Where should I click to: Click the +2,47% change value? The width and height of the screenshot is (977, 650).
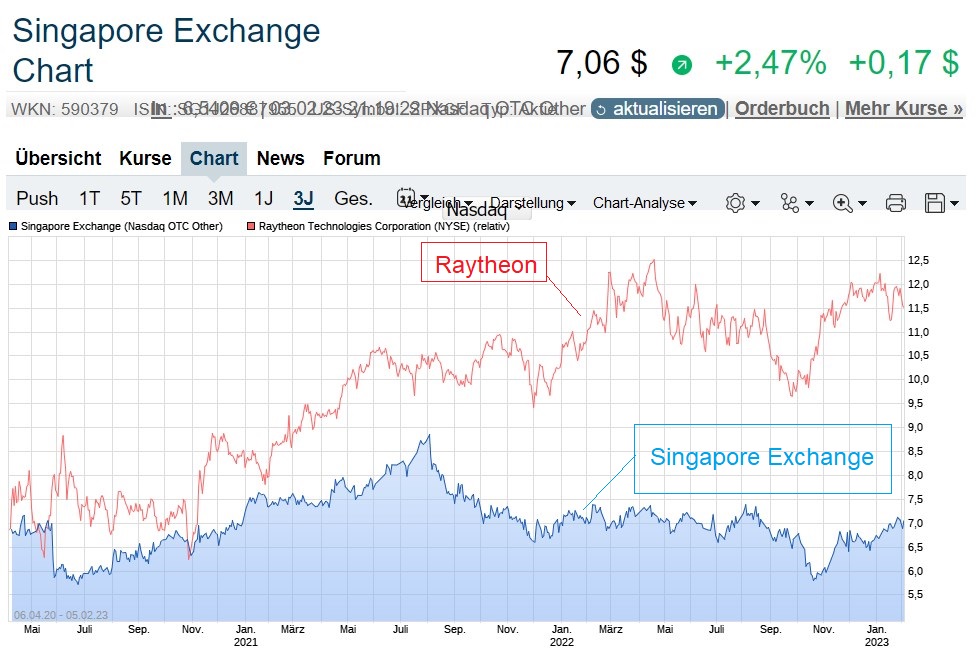pos(771,63)
